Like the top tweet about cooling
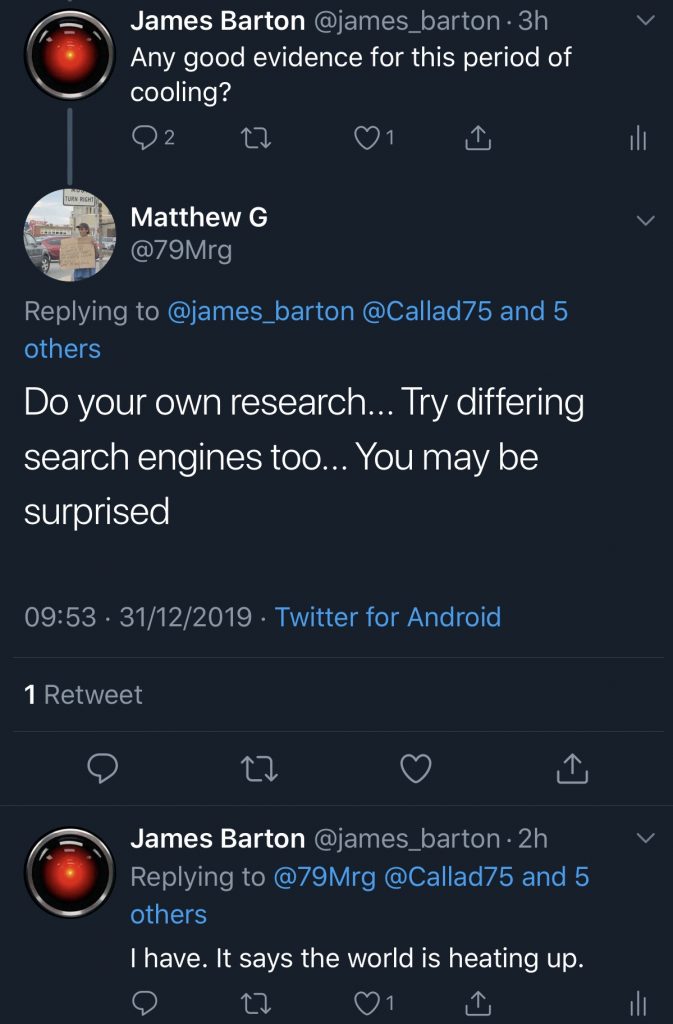This screenshot has width=673, height=1024. 368,138
